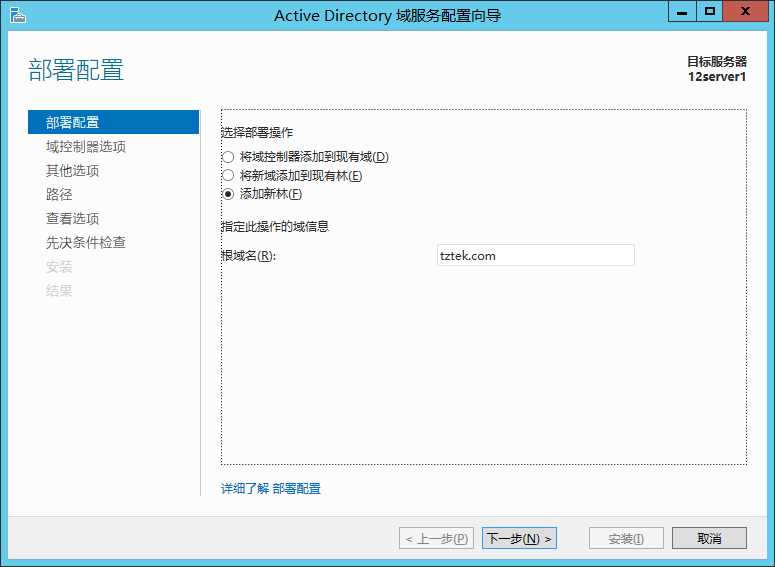The image size is (775, 567).
Task: Open the 详细了解 部署配置 link
Action: click(270, 489)
